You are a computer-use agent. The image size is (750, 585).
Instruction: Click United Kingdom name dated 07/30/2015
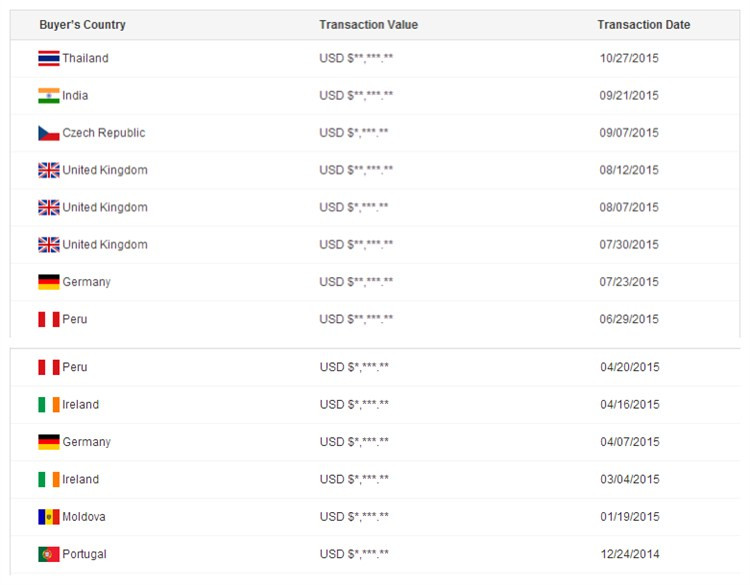click(x=105, y=245)
